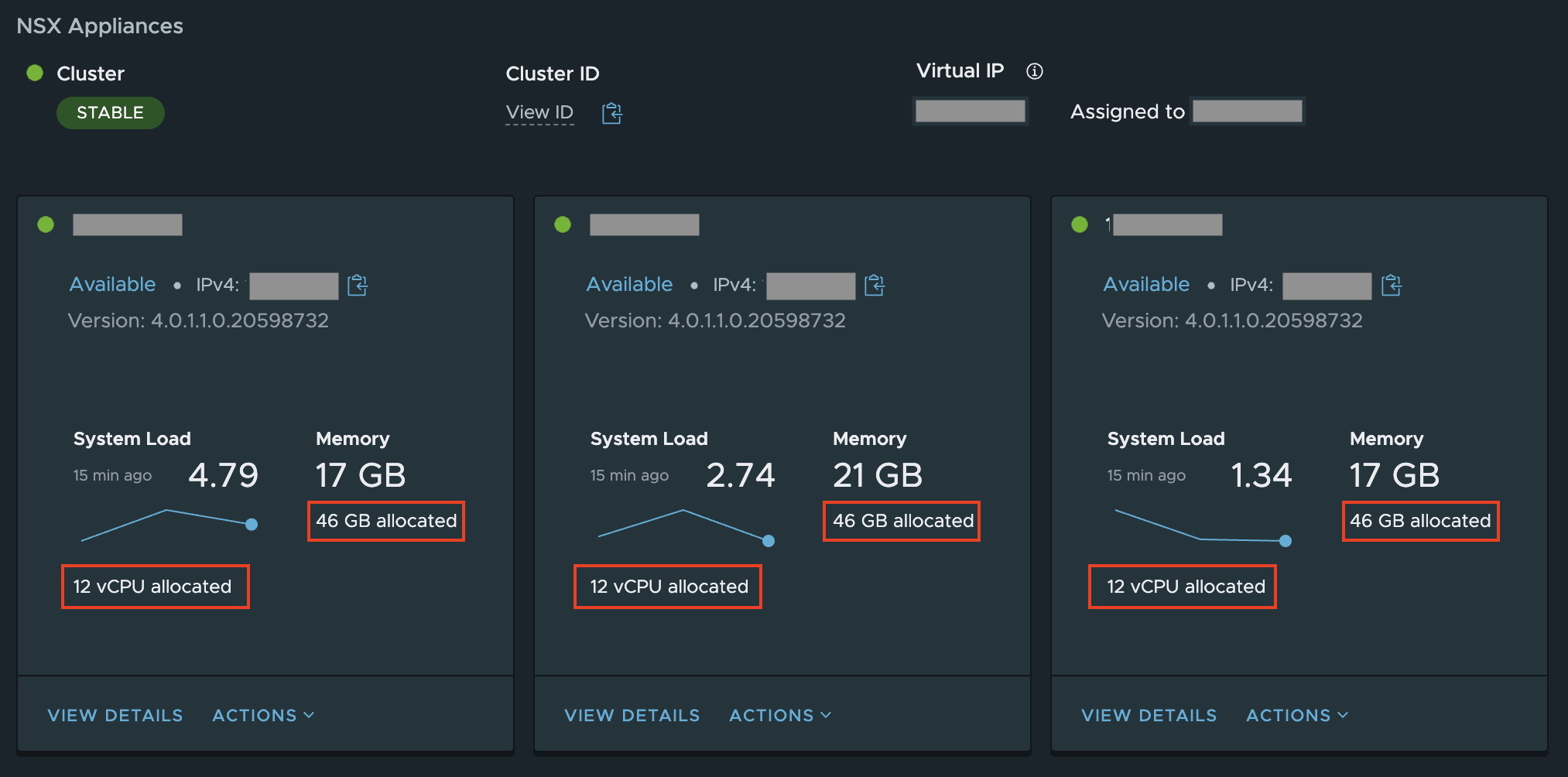Copy the Cluster ID using clipboard icon

[x=611, y=114]
